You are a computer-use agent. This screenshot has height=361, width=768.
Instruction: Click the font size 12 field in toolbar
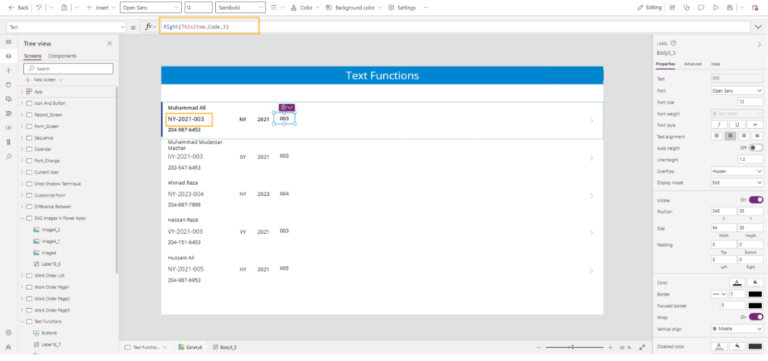click(198, 8)
